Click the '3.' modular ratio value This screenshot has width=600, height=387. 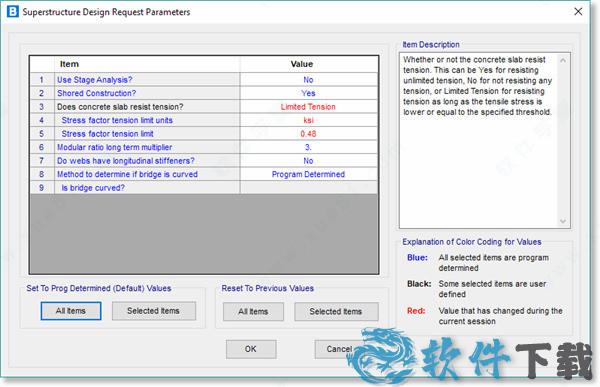309,147
